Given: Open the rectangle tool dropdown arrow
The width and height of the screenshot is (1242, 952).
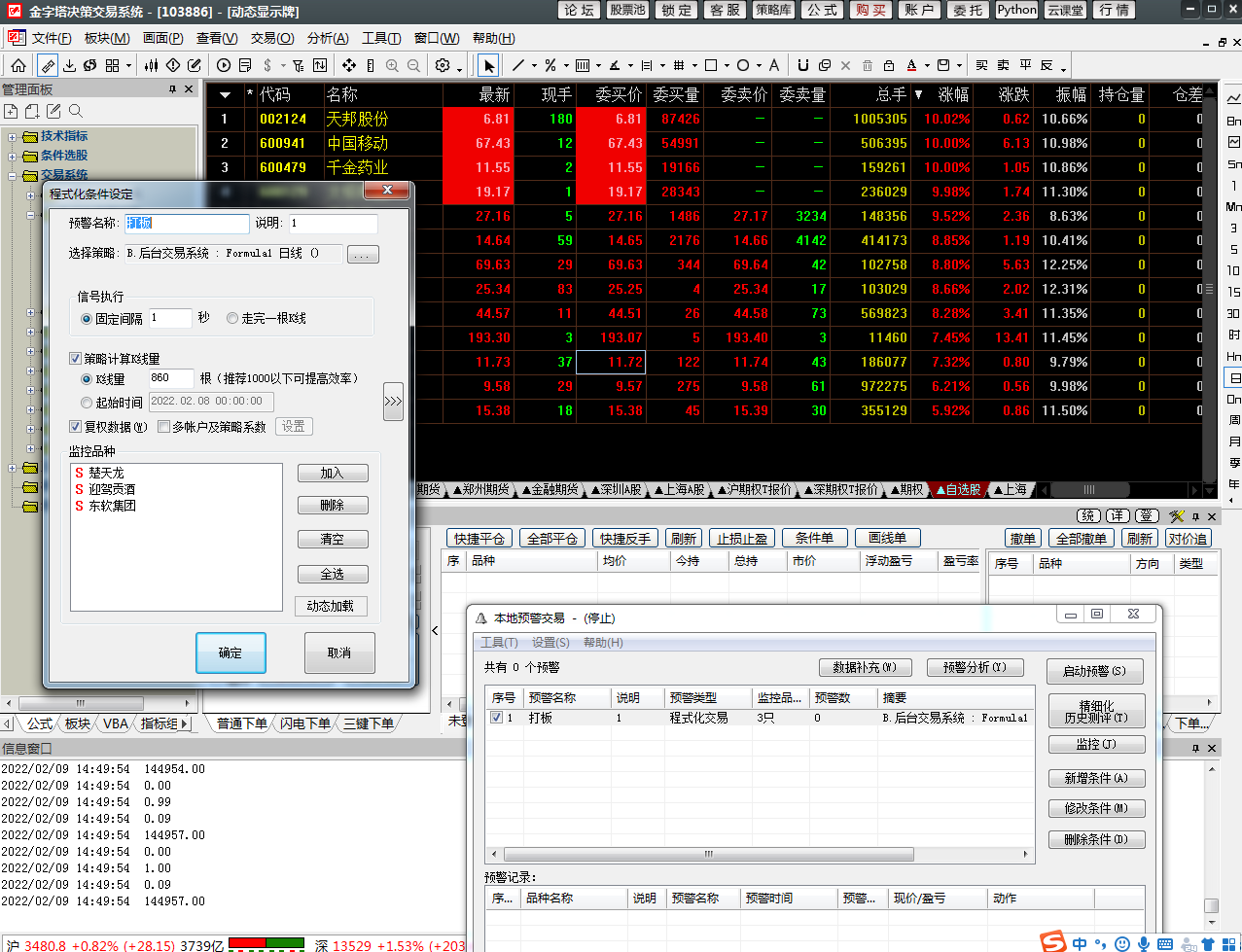Looking at the screenshot, I should (x=726, y=66).
